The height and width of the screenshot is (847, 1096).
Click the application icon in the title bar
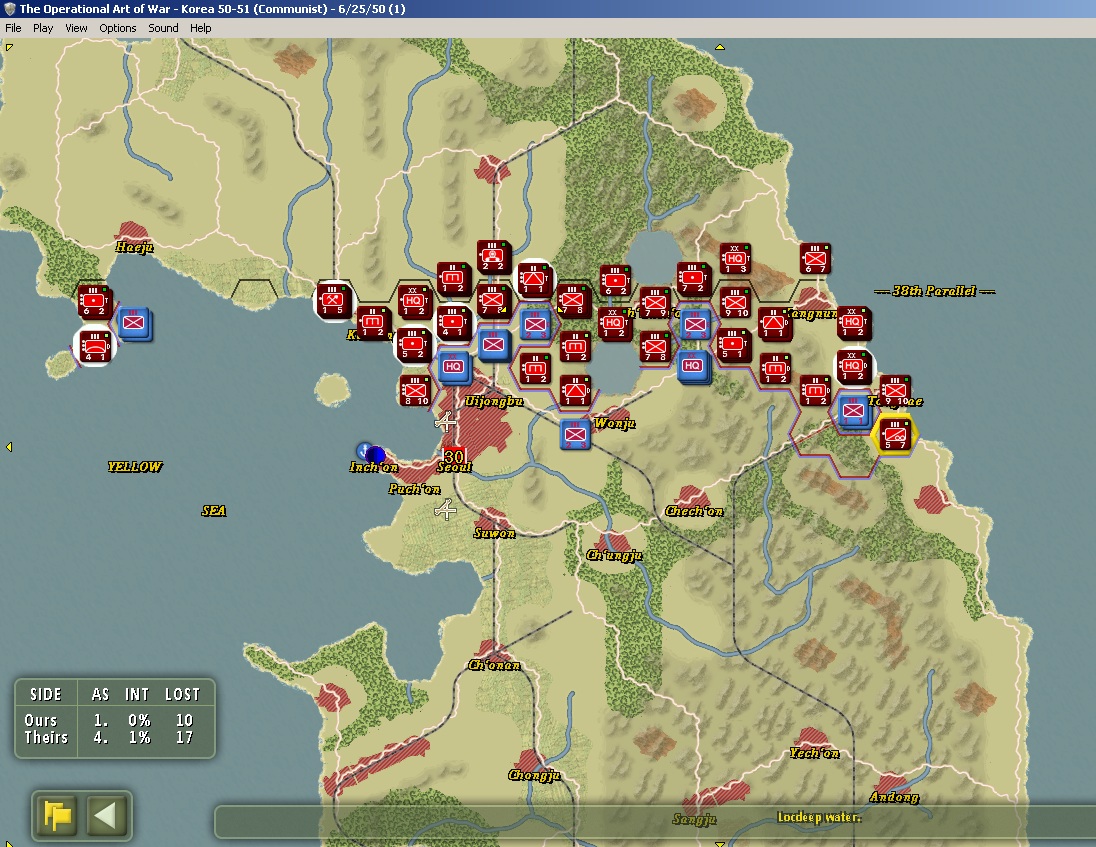click(10, 9)
